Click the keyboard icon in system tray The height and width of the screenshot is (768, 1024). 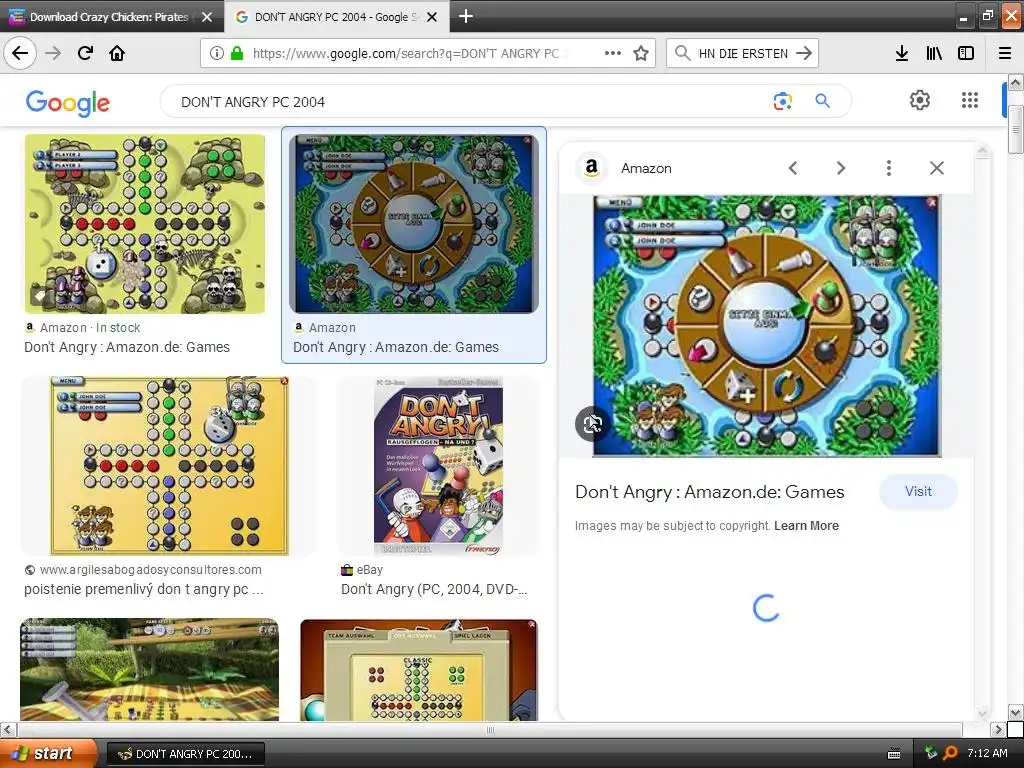(x=894, y=754)
